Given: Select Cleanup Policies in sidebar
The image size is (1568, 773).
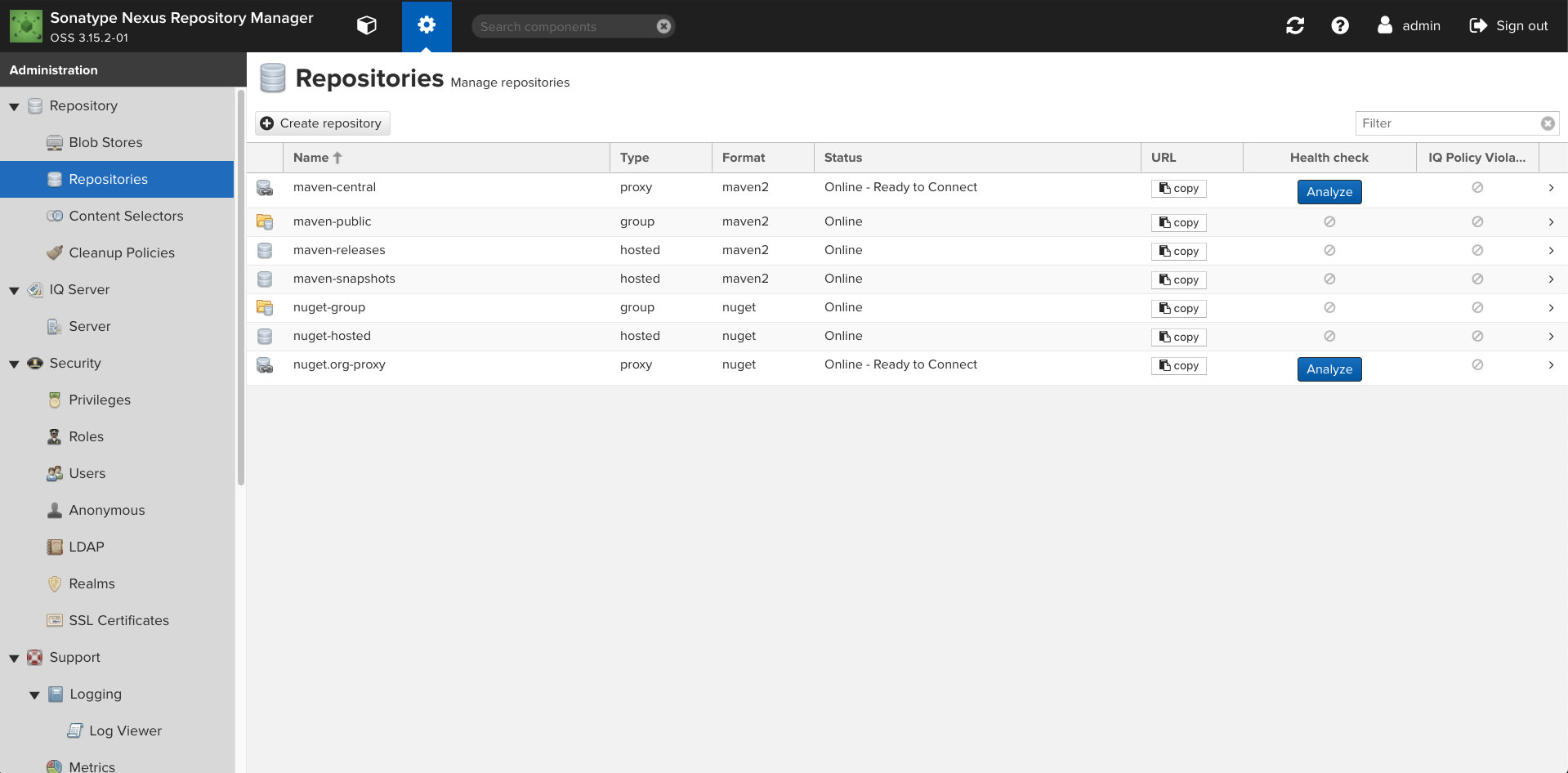Looking at the screenshot, I should 122,252.
